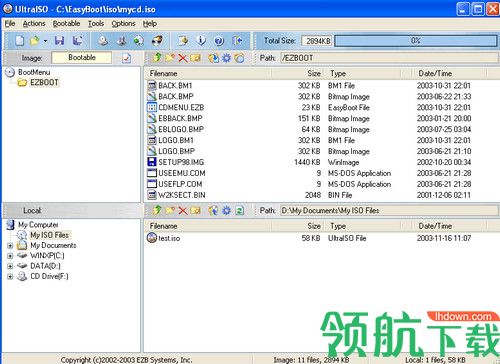Expand the DATA(D:) drive node

(10, 266)
